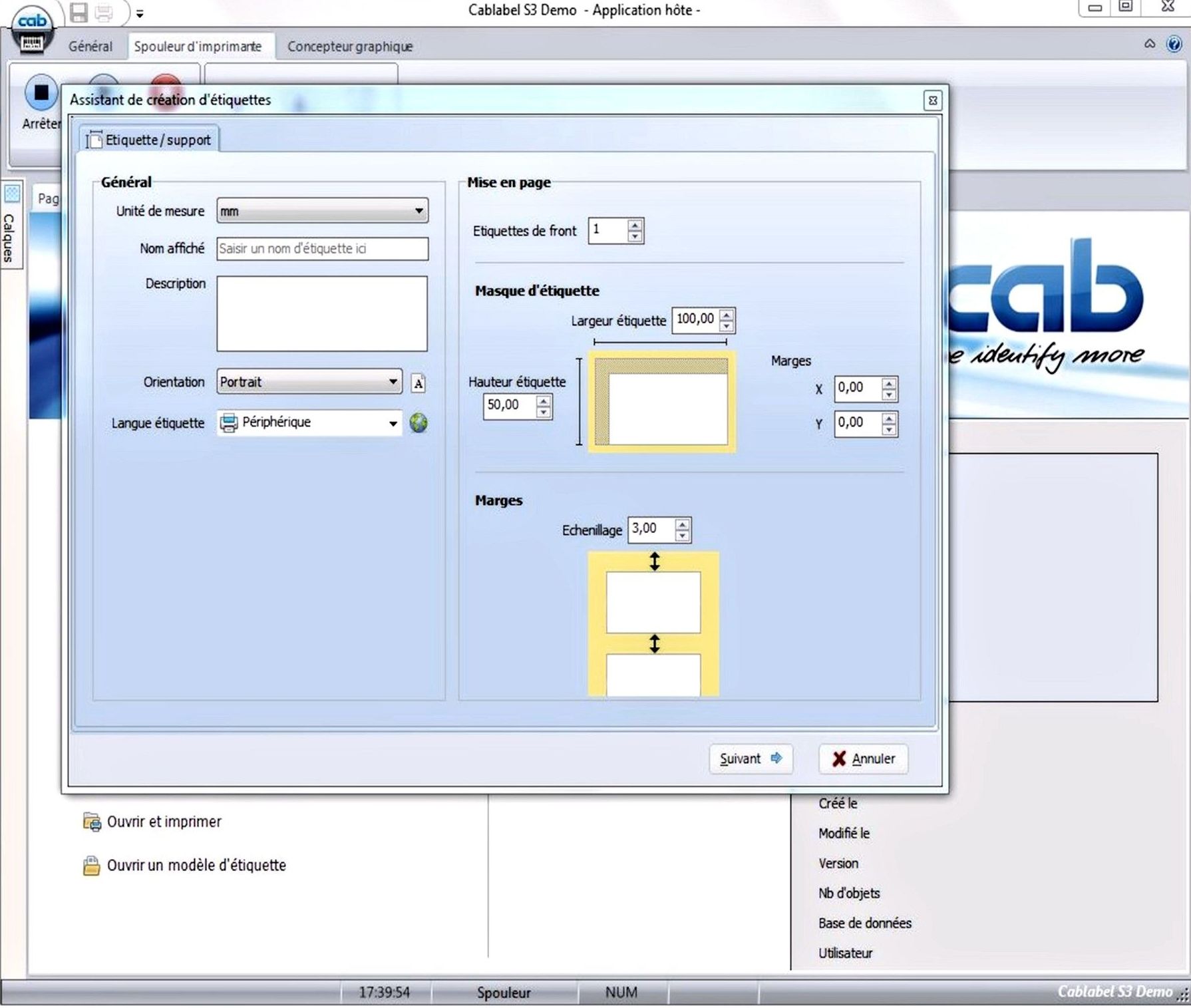Click the Nom affiché input field

322,249
